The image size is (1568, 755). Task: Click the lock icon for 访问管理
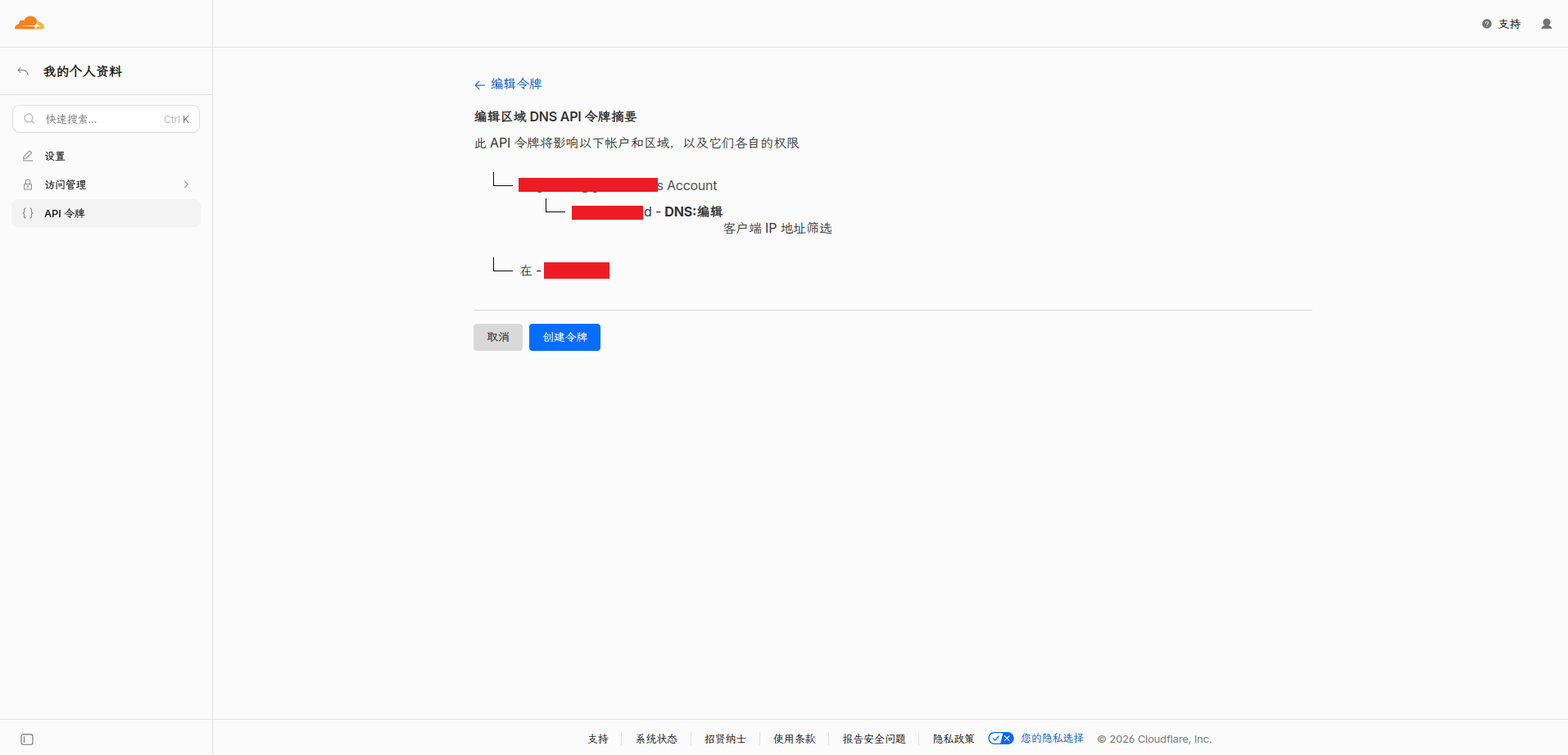pyautogui.click(x=28, y=184)
